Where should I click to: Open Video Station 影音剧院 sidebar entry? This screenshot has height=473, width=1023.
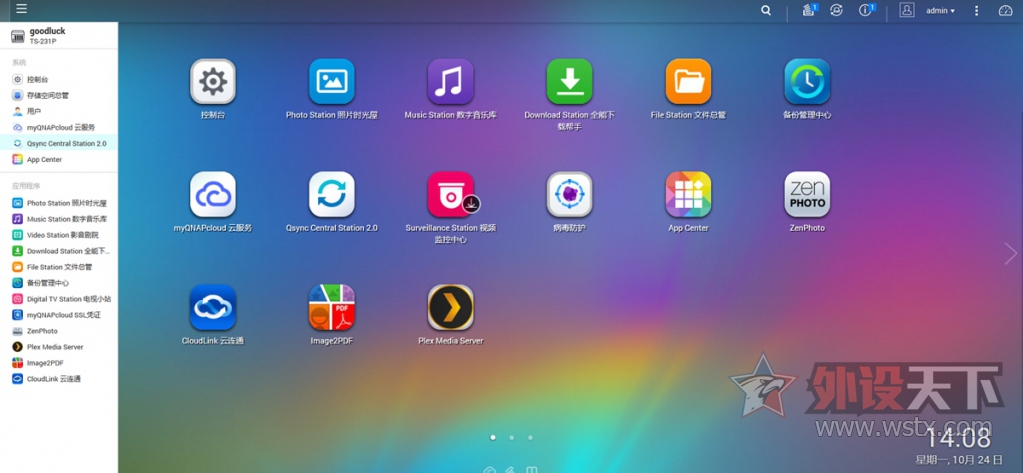[x=59, y=235]
